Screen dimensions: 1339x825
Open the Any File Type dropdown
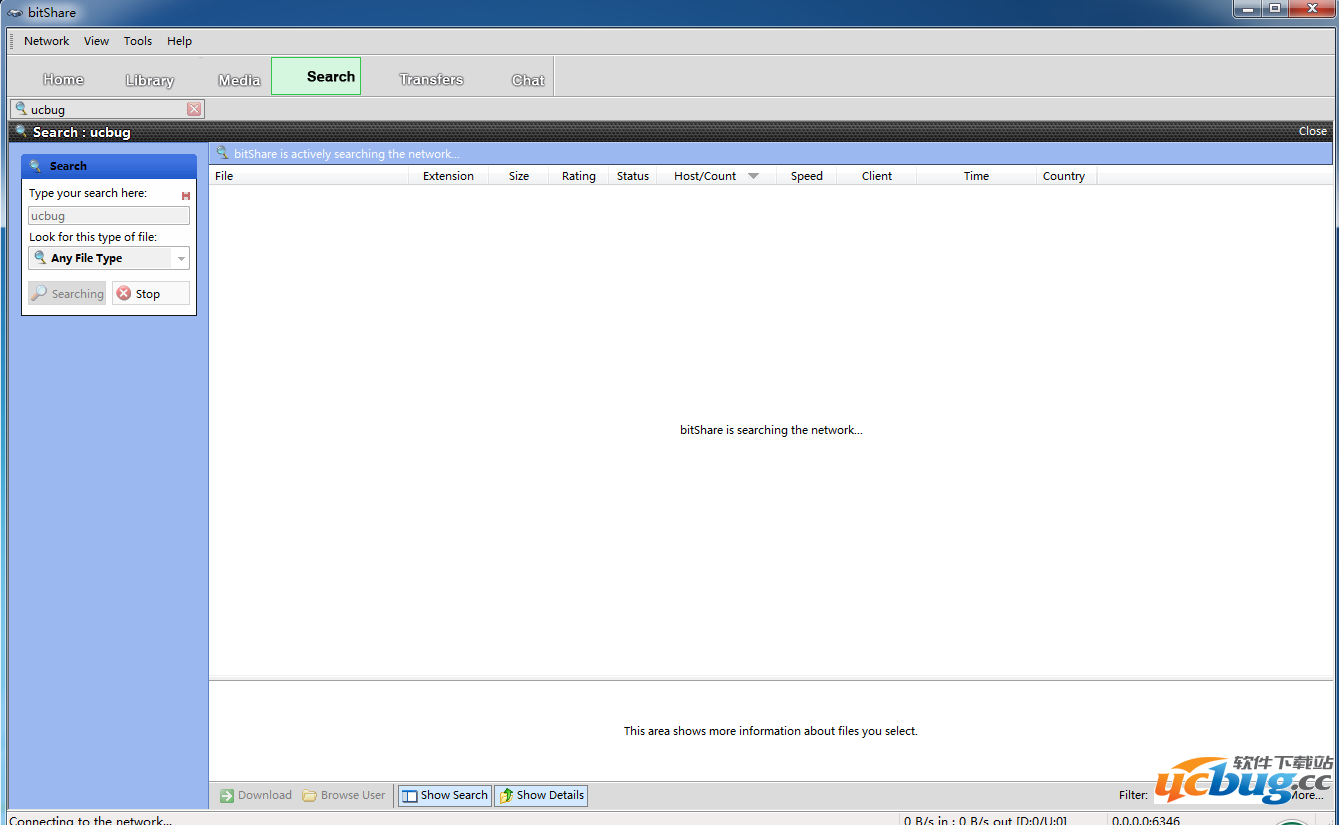[109, 258]
